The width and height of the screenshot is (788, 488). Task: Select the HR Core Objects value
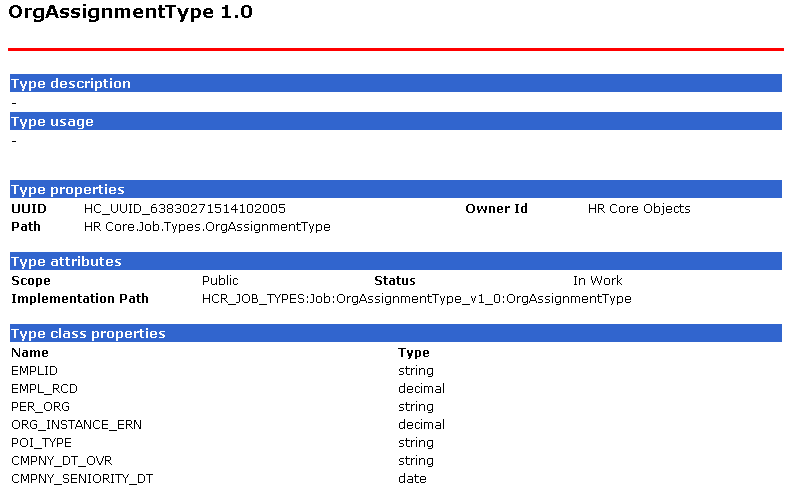pyautogui.click(x=639, y=209)
